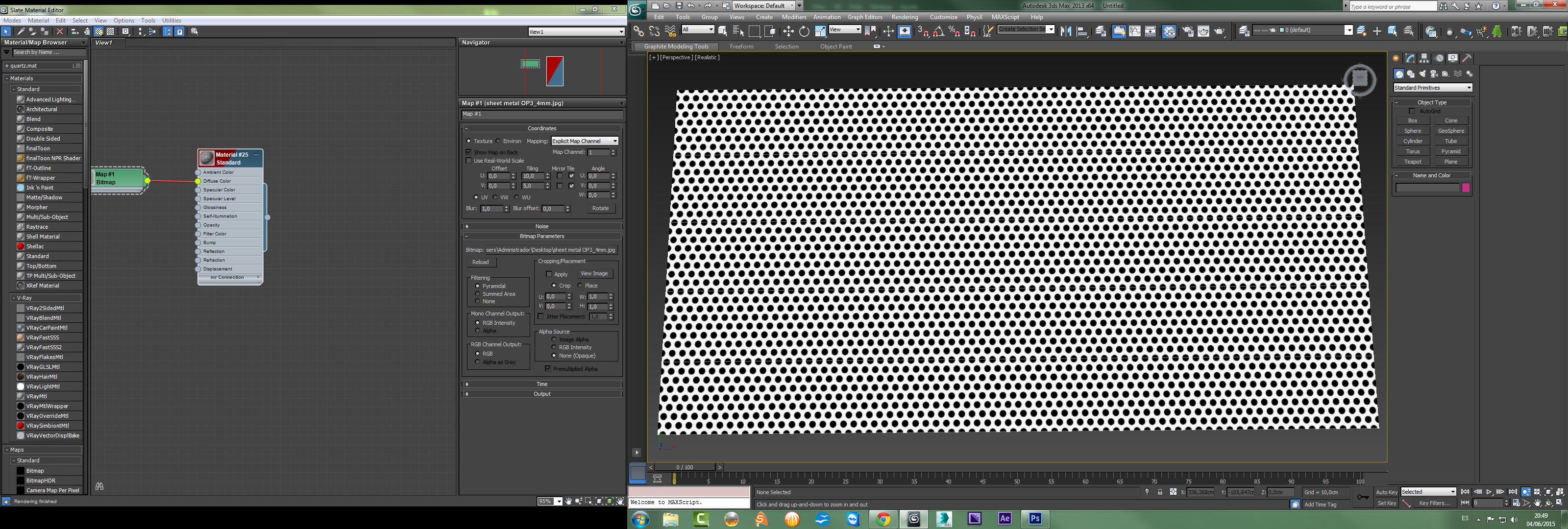This screenshot has height=529, width=1568.
Task: Activate the Select and Rotate tool
Action: [804, 31]
